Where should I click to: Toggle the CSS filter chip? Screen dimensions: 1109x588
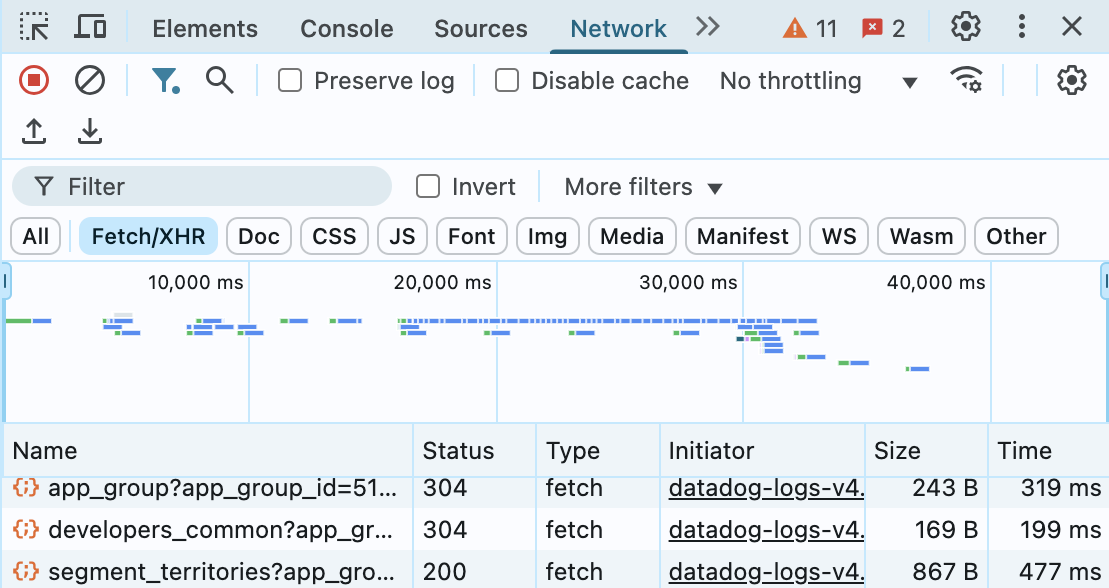pyautogui.click(x=335, y=236)
